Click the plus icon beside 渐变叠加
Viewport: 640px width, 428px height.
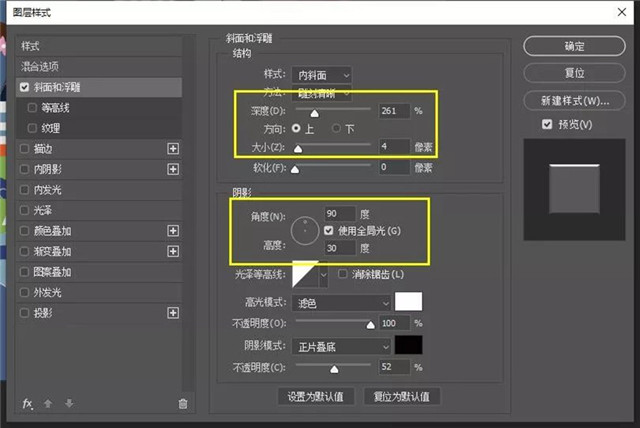[173, 251]
